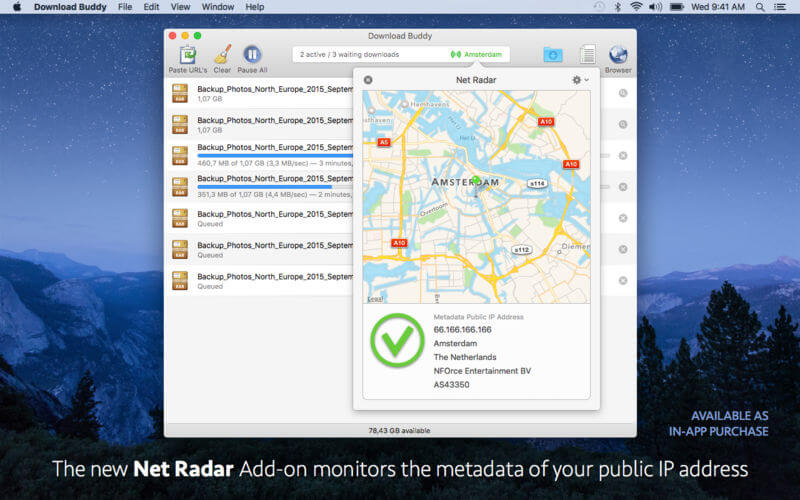The width and height of the screenshot is (800, 500).
Task: Click the Download Buddy window title
Action: 400,36
